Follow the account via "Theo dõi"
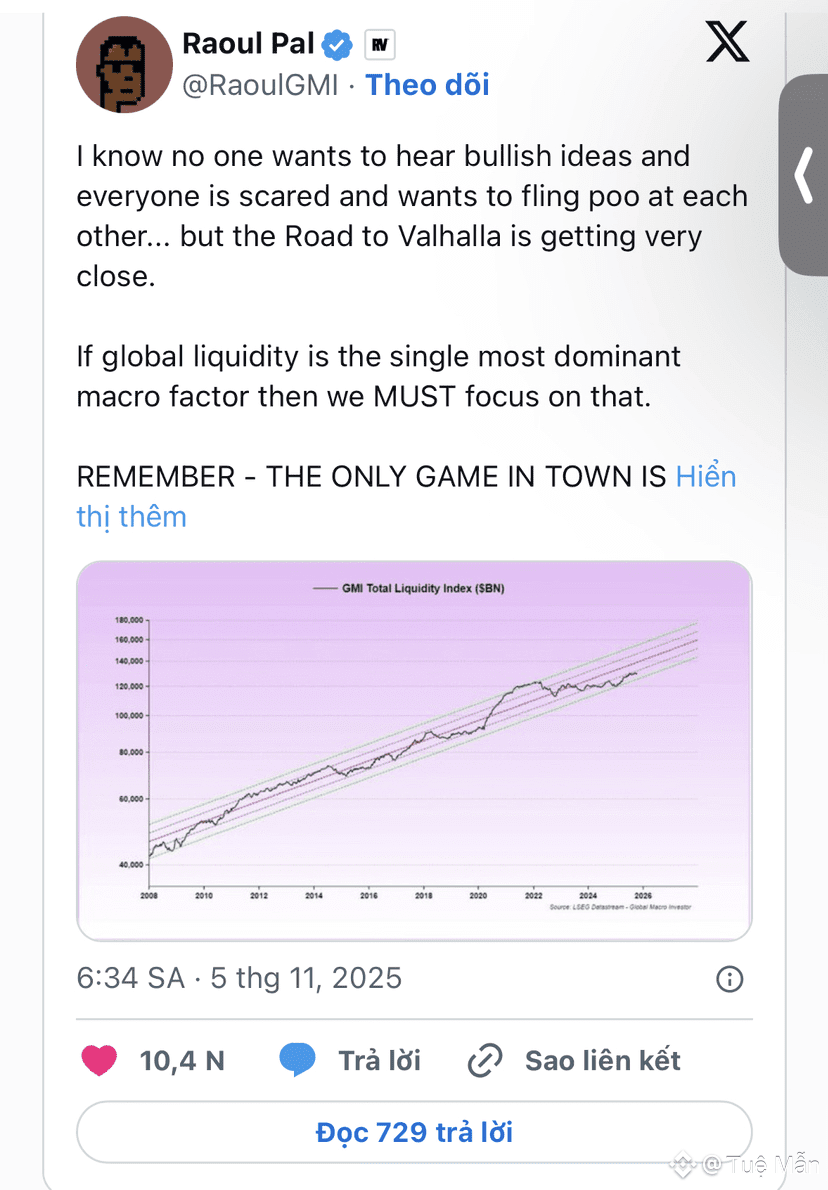The height and width of the screenshot is (1190, 828). (427, 85)
